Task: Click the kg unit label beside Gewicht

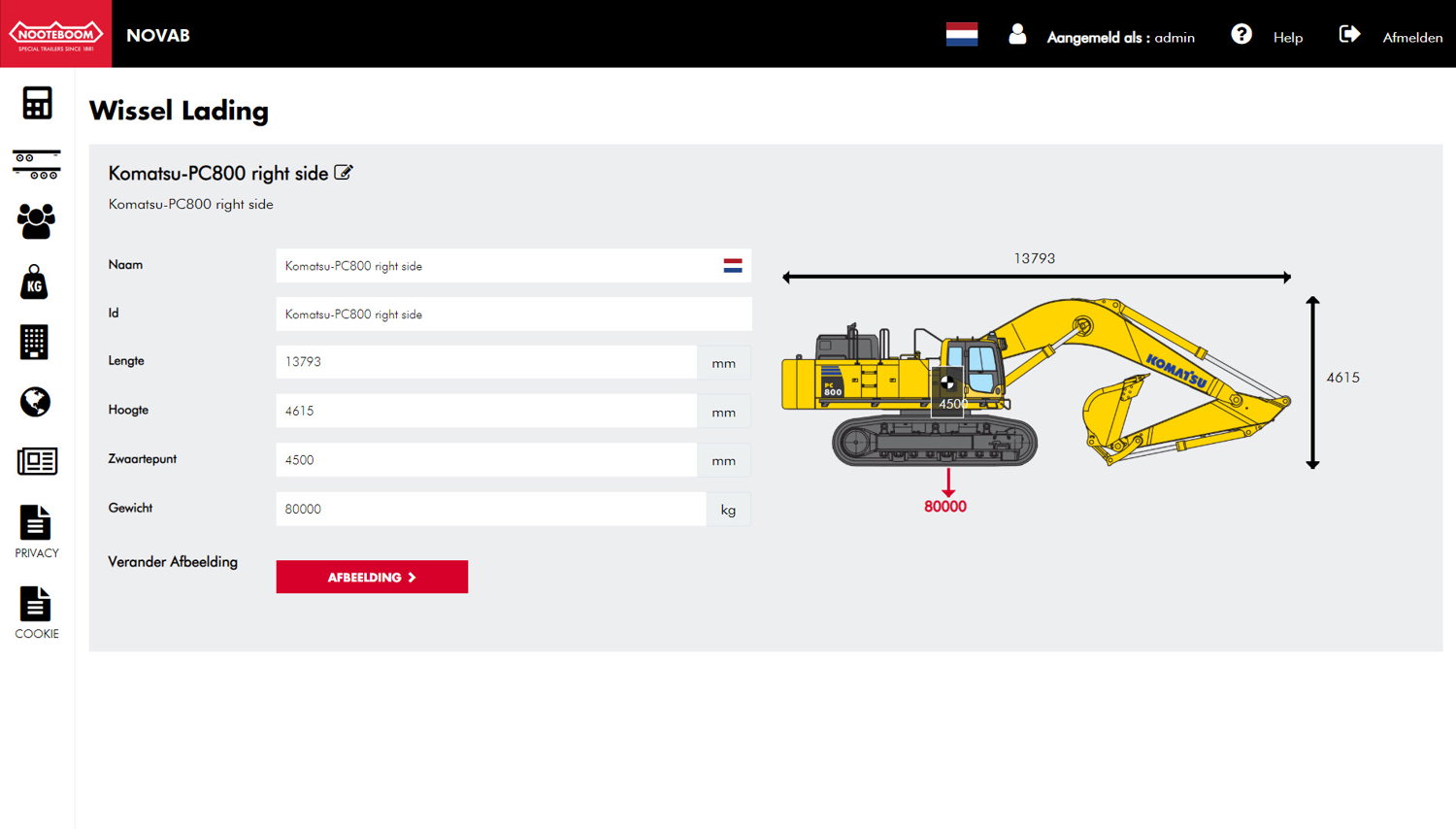Action: click(728, 510)
